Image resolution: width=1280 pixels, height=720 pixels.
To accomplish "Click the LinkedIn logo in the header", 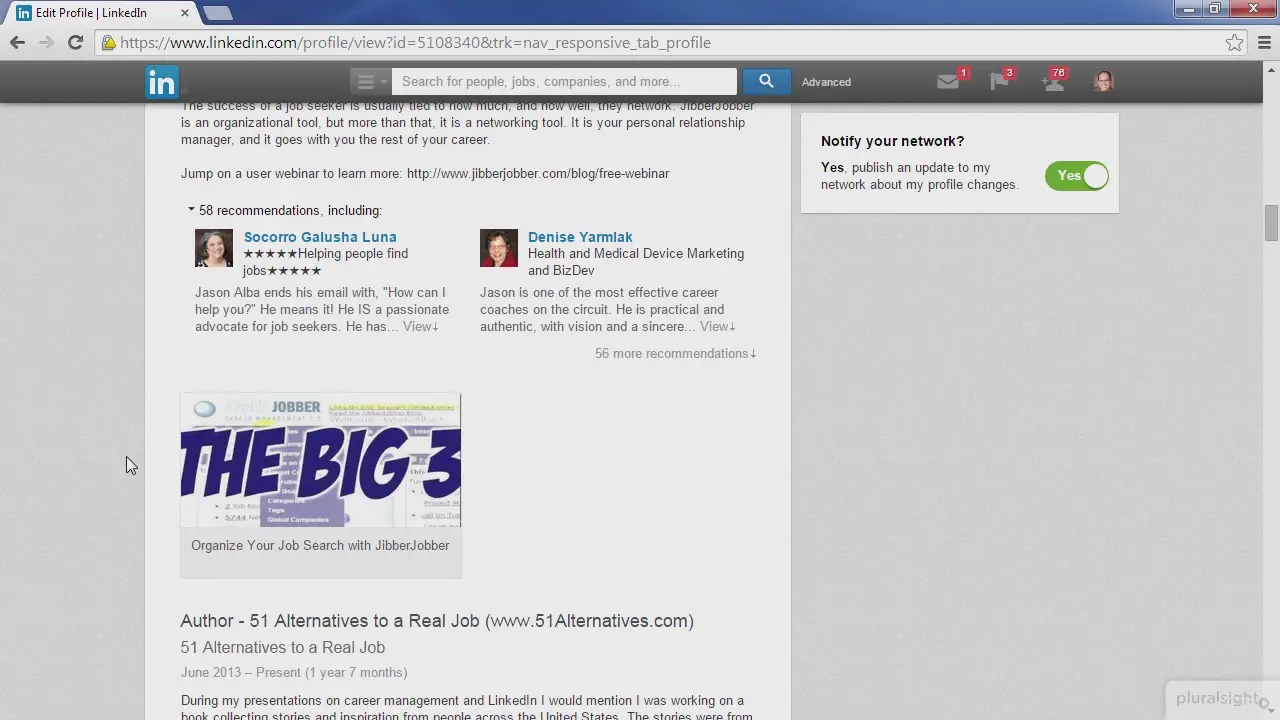I will coord(162,82).
